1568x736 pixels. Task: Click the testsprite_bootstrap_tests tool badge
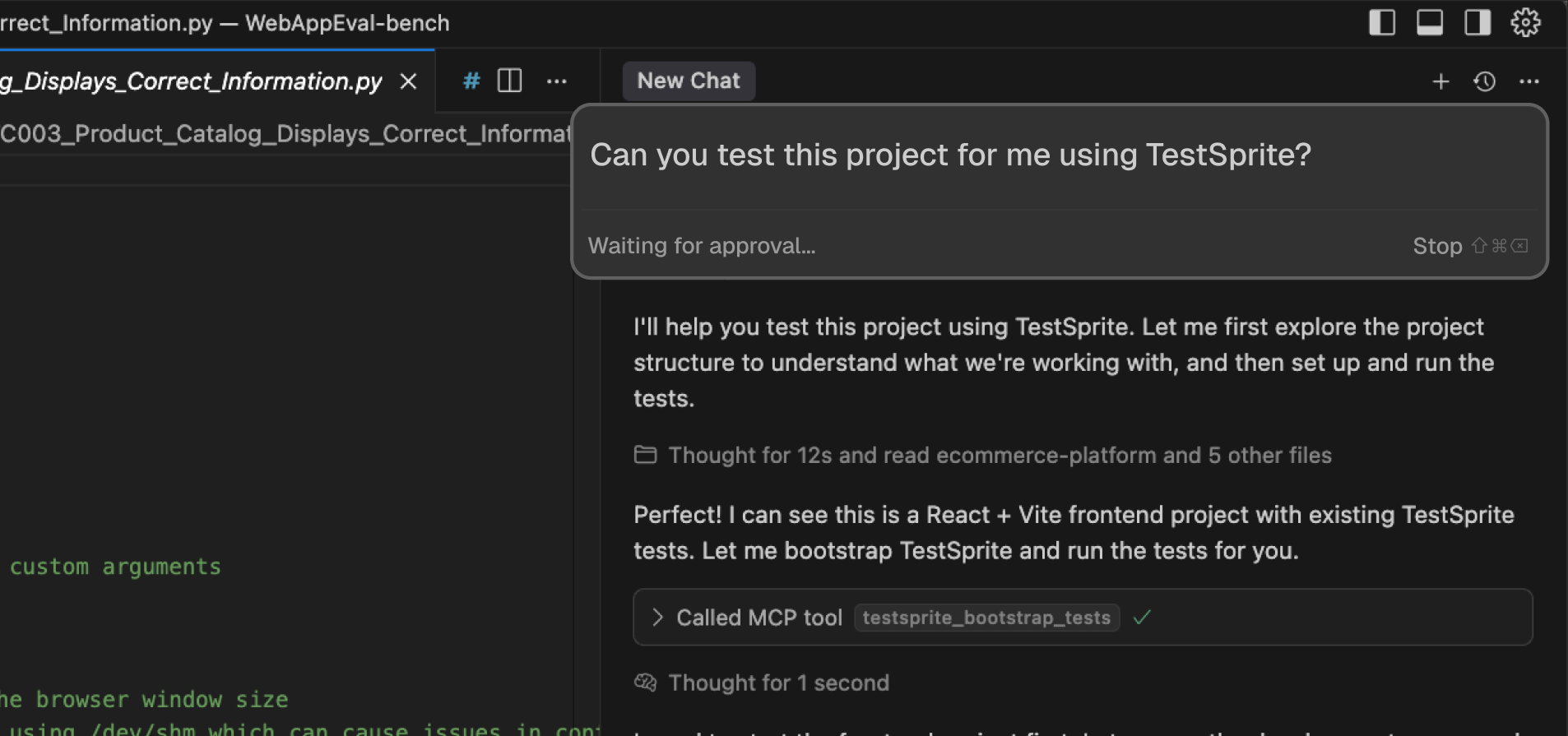[986, 618]
